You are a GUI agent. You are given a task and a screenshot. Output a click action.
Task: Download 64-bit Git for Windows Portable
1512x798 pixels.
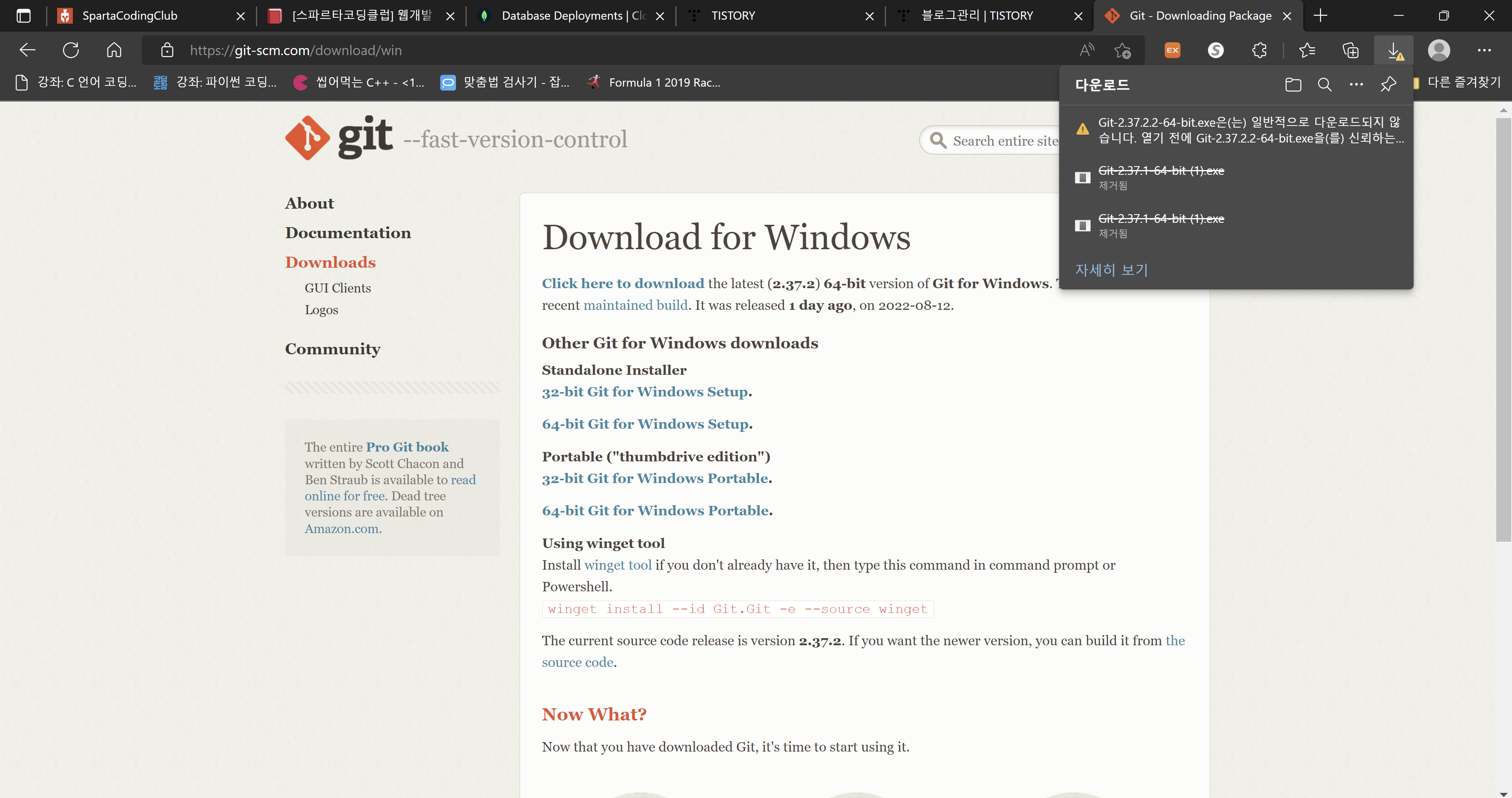coord(655,511)
